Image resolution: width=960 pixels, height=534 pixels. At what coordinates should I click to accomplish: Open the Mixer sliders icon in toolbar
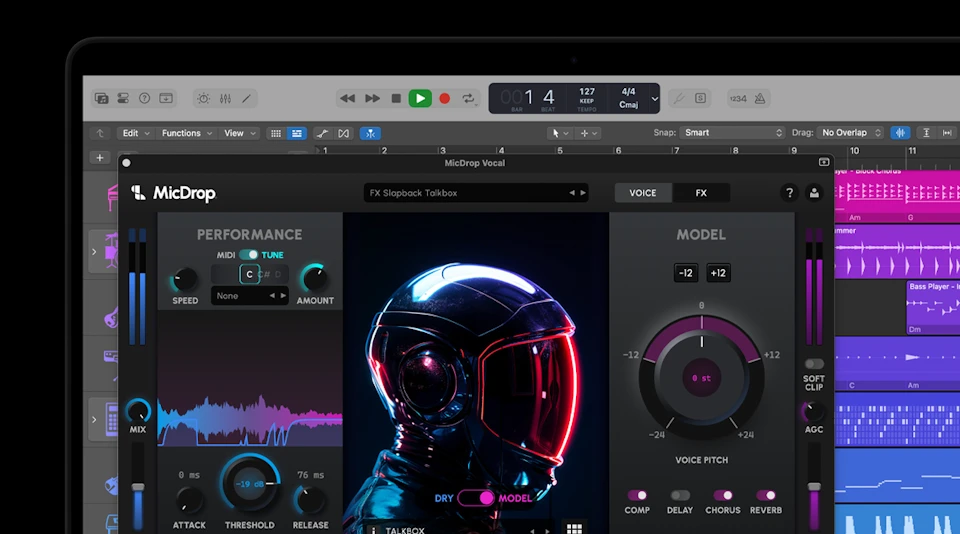[225, 98]
